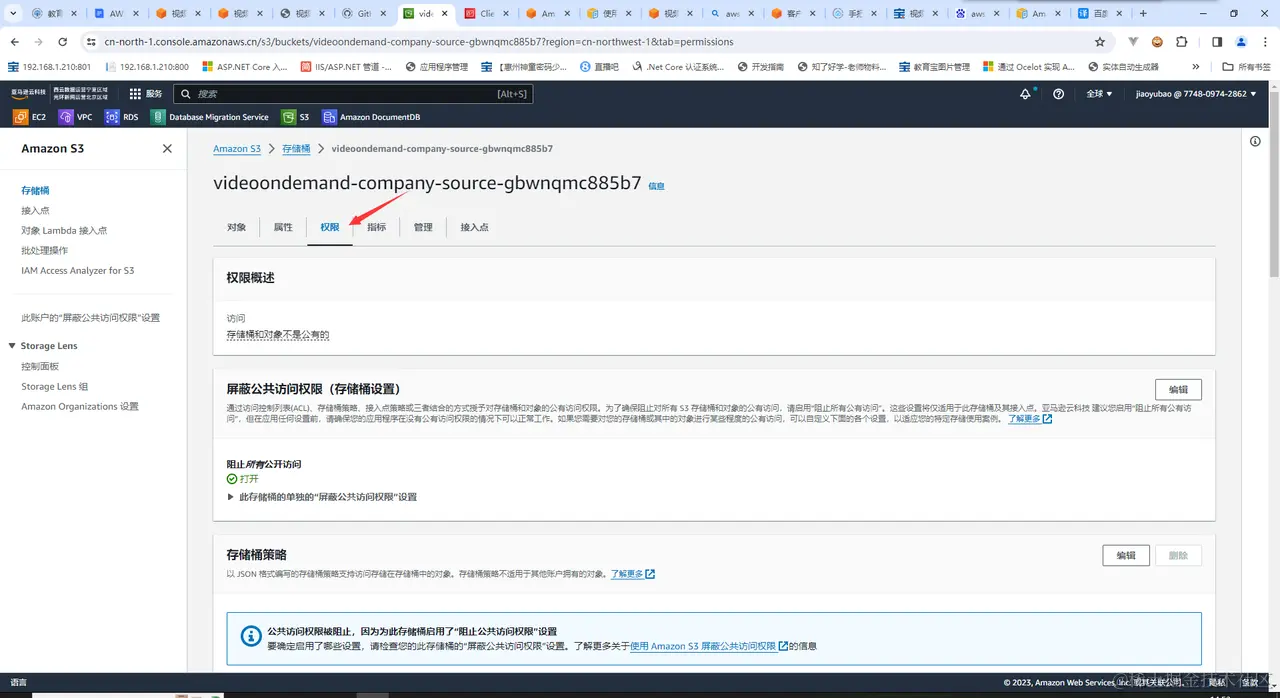Screen dimensions: 1280x698
Task: Open the EC2 favorite shortcut
Action: (30, 117)
